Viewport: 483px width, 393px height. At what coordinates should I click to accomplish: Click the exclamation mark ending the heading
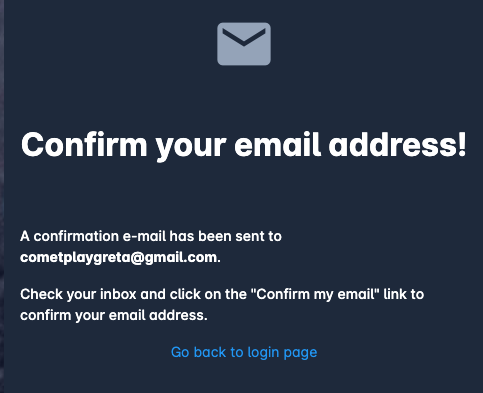pyautogui.click(x=462, y=143)
